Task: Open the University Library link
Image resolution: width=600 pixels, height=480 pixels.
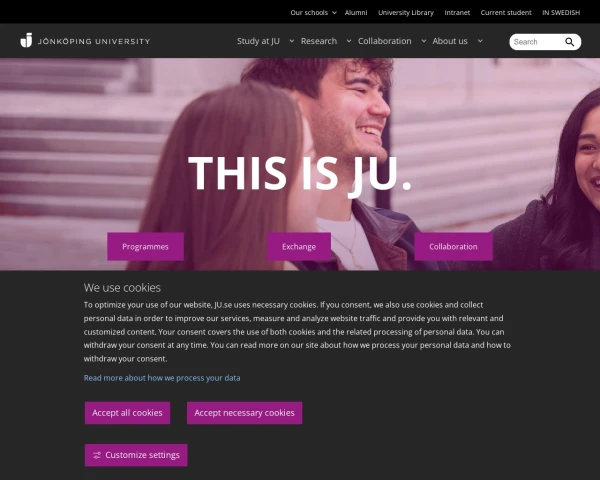Action: (x=406, y=13)
